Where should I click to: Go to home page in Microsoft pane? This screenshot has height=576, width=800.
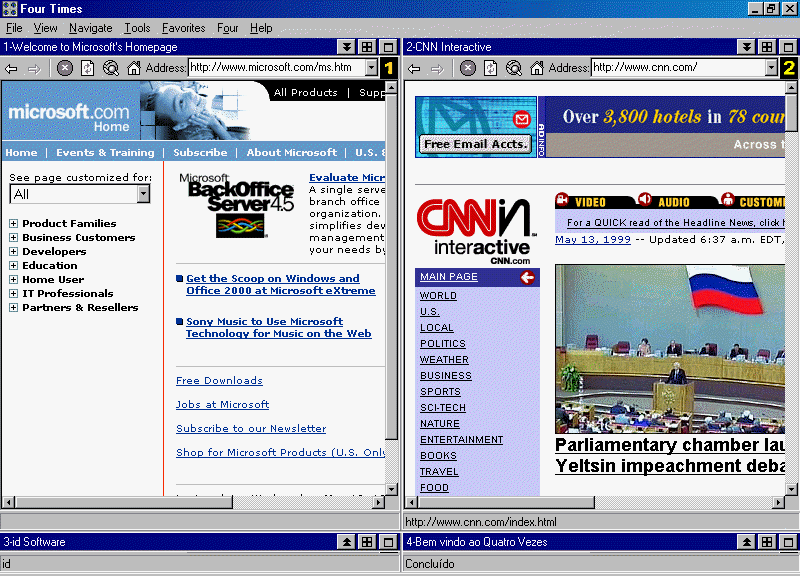coord(134,68)
